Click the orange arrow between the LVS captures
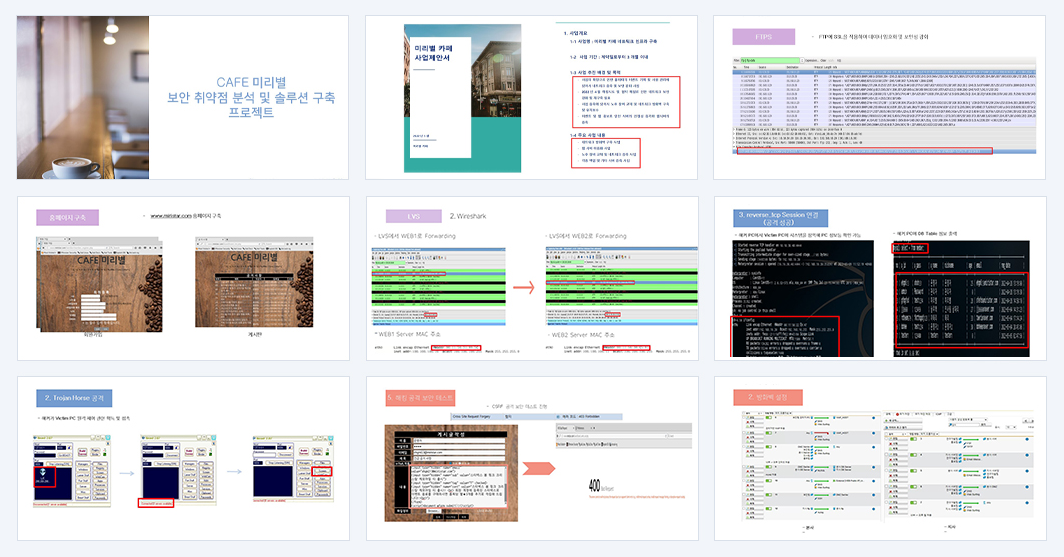The width and height of the screenshot is (1064, 557). (524, 288)
